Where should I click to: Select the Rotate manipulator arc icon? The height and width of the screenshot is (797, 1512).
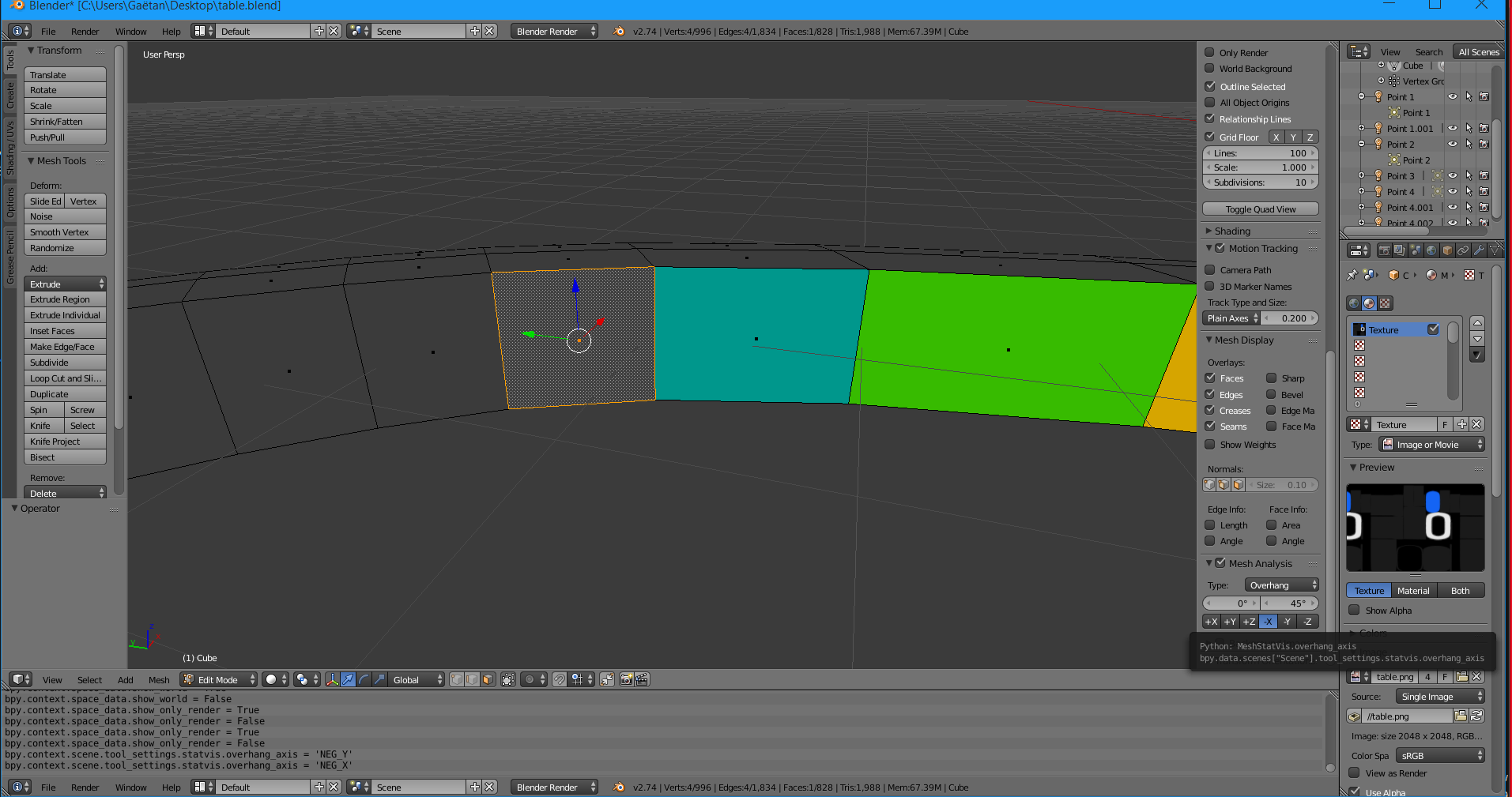point(364,679)
